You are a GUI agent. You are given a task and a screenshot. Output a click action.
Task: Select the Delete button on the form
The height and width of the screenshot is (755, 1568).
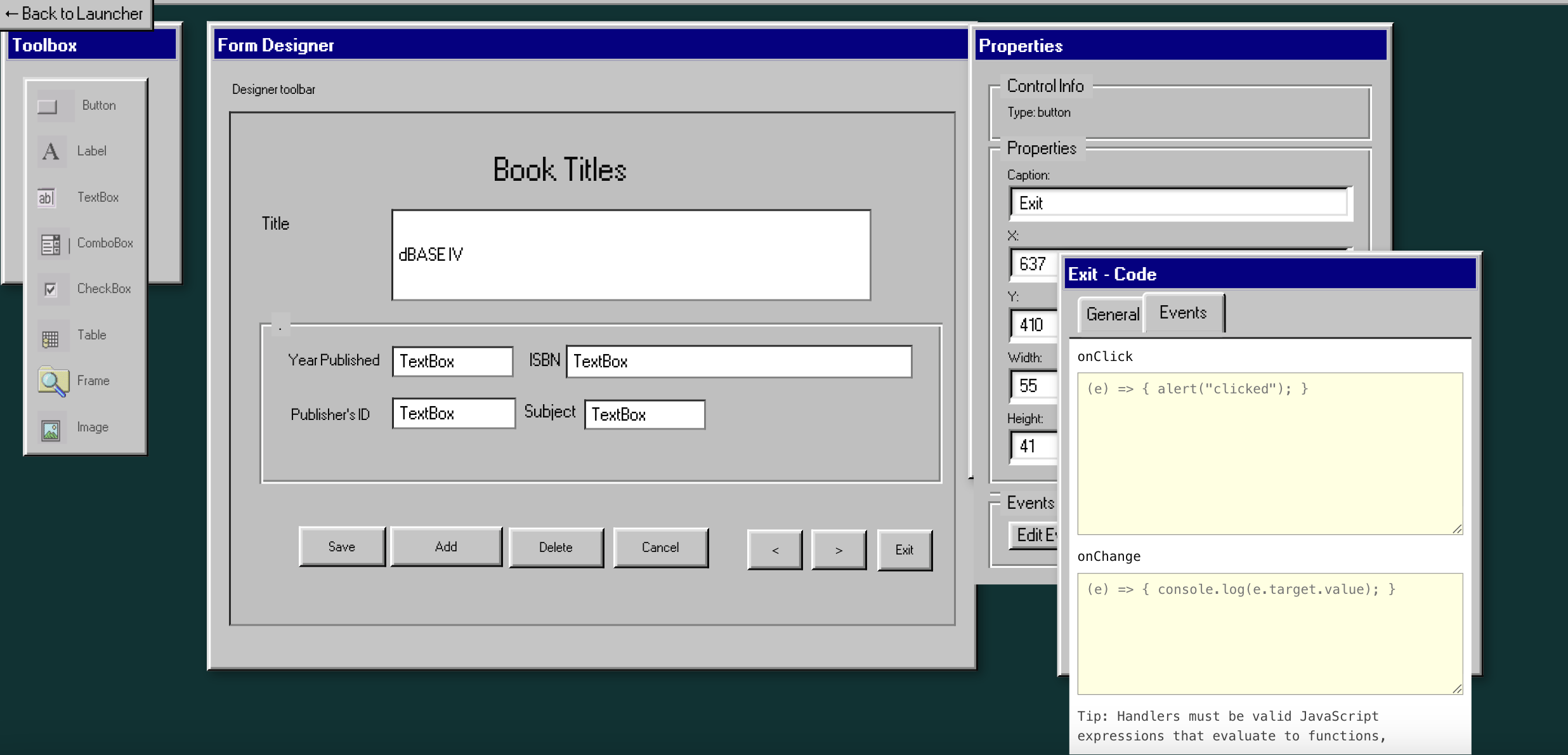point(556,547)
